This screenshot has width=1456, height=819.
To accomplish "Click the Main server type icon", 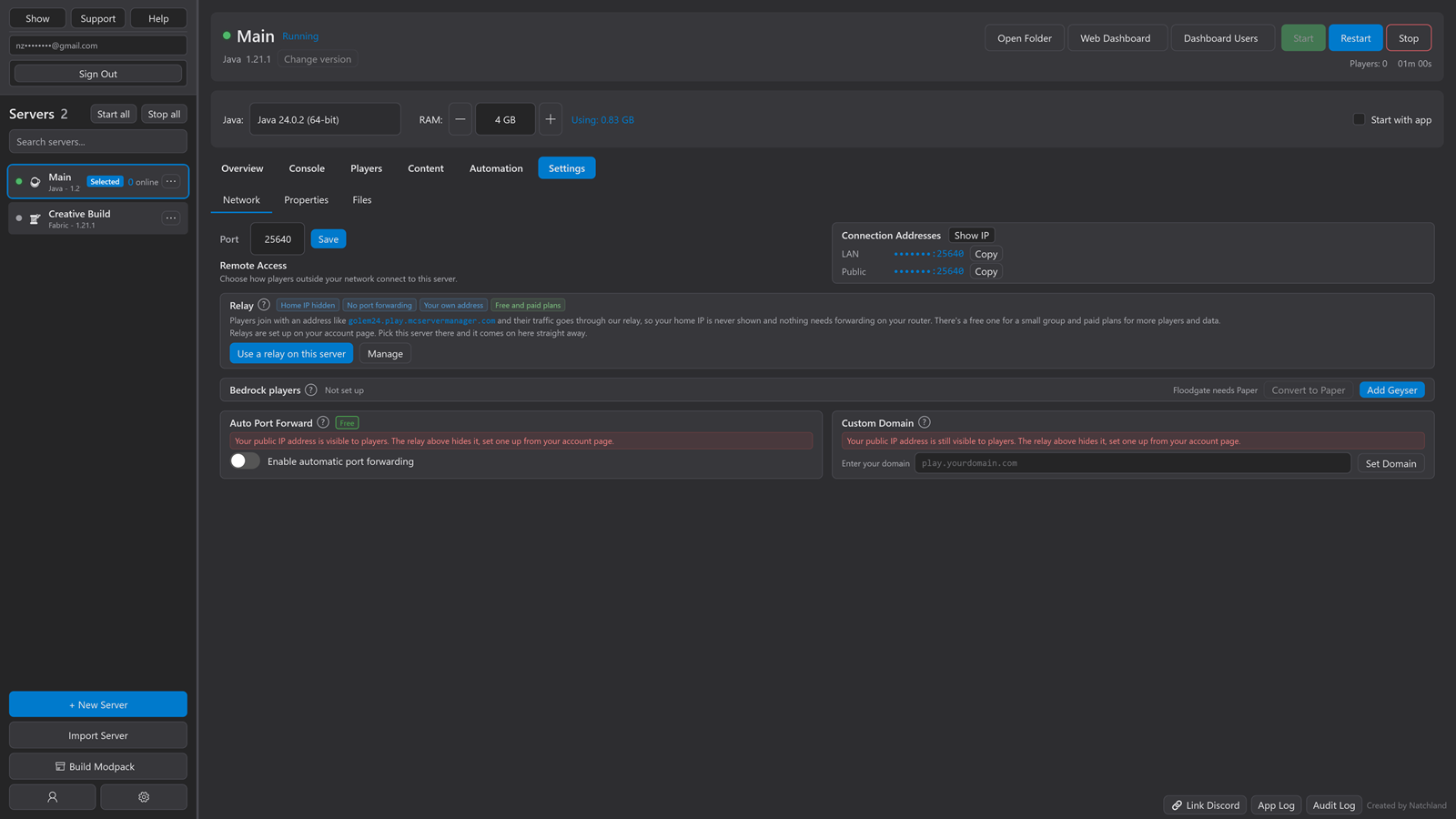I will pos(35,182).
